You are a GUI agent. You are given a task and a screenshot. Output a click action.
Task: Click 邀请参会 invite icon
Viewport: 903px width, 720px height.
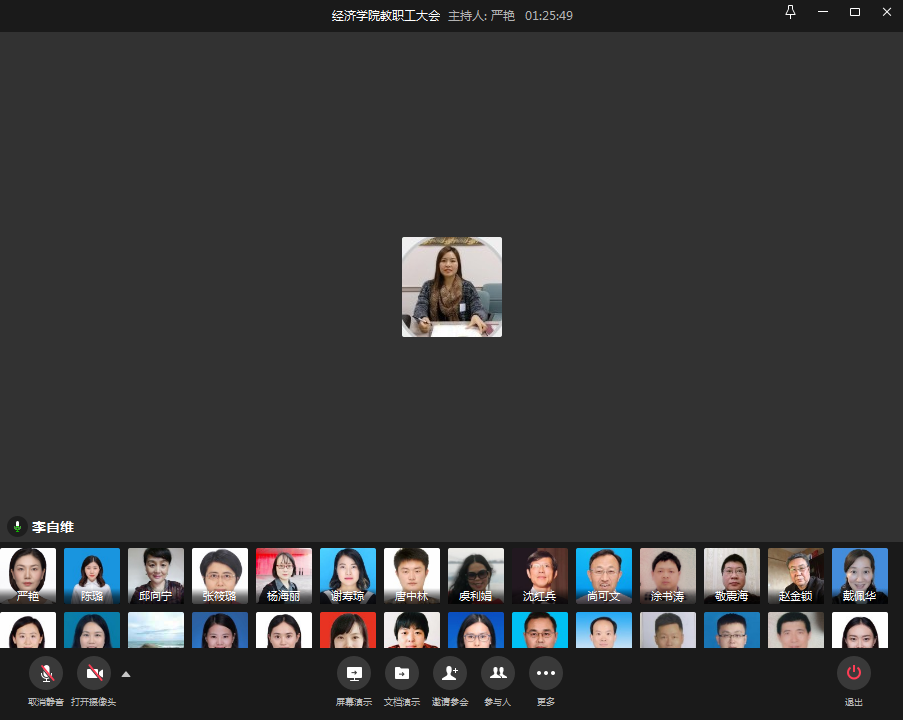click(x=450, y=674)
